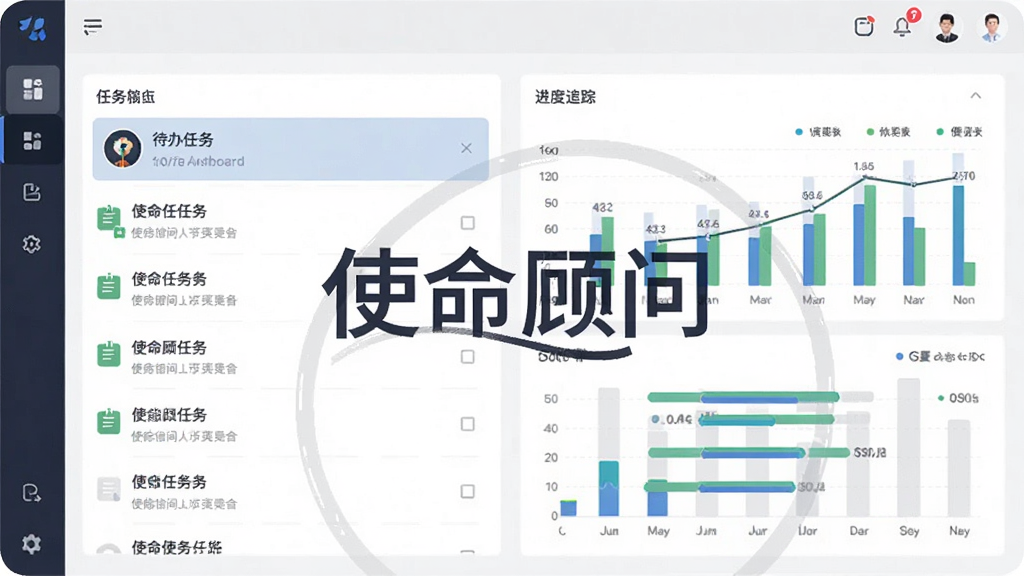Collapse the 进度追踪 panel with the chevron
The width and height of the screenshot is (1024, 576).
(x=976, y=96)
